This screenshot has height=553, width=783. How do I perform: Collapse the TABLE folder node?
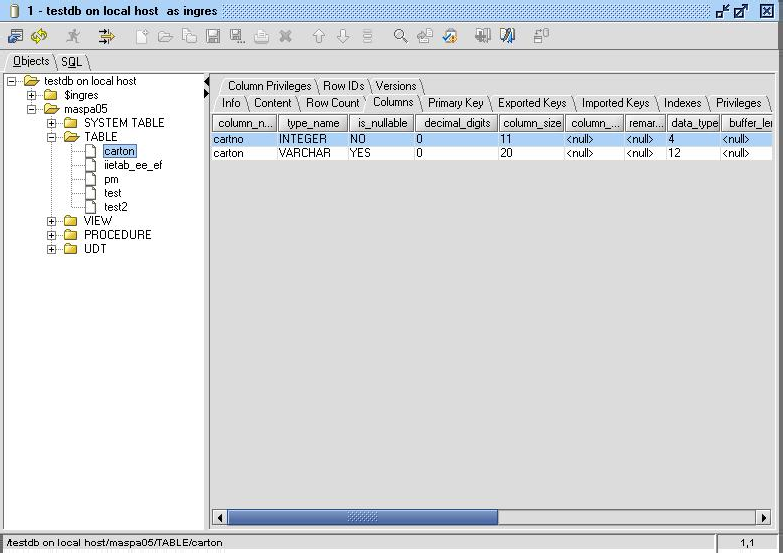point(51,137)
